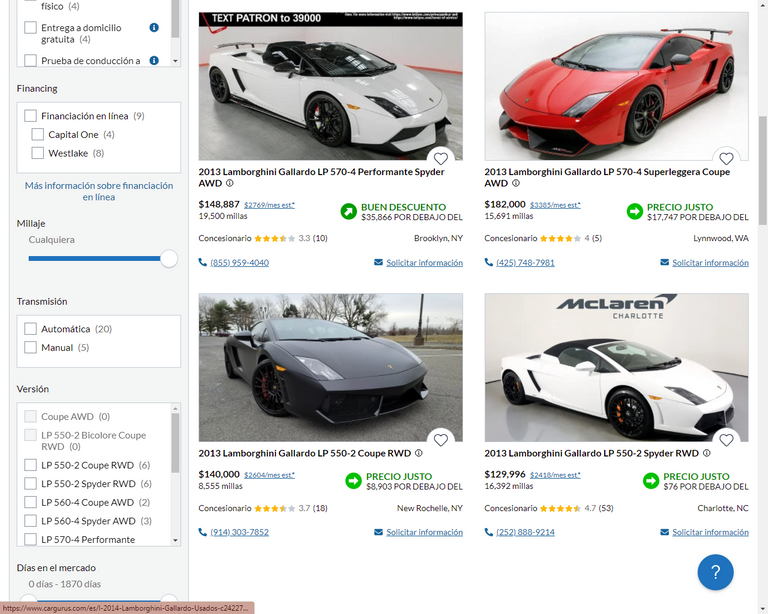Open $3385/mes est. payment estimate link
Image resolution: width=768 pixels, height=614 pixels.
pyautogui.click(x=555, y=205)
